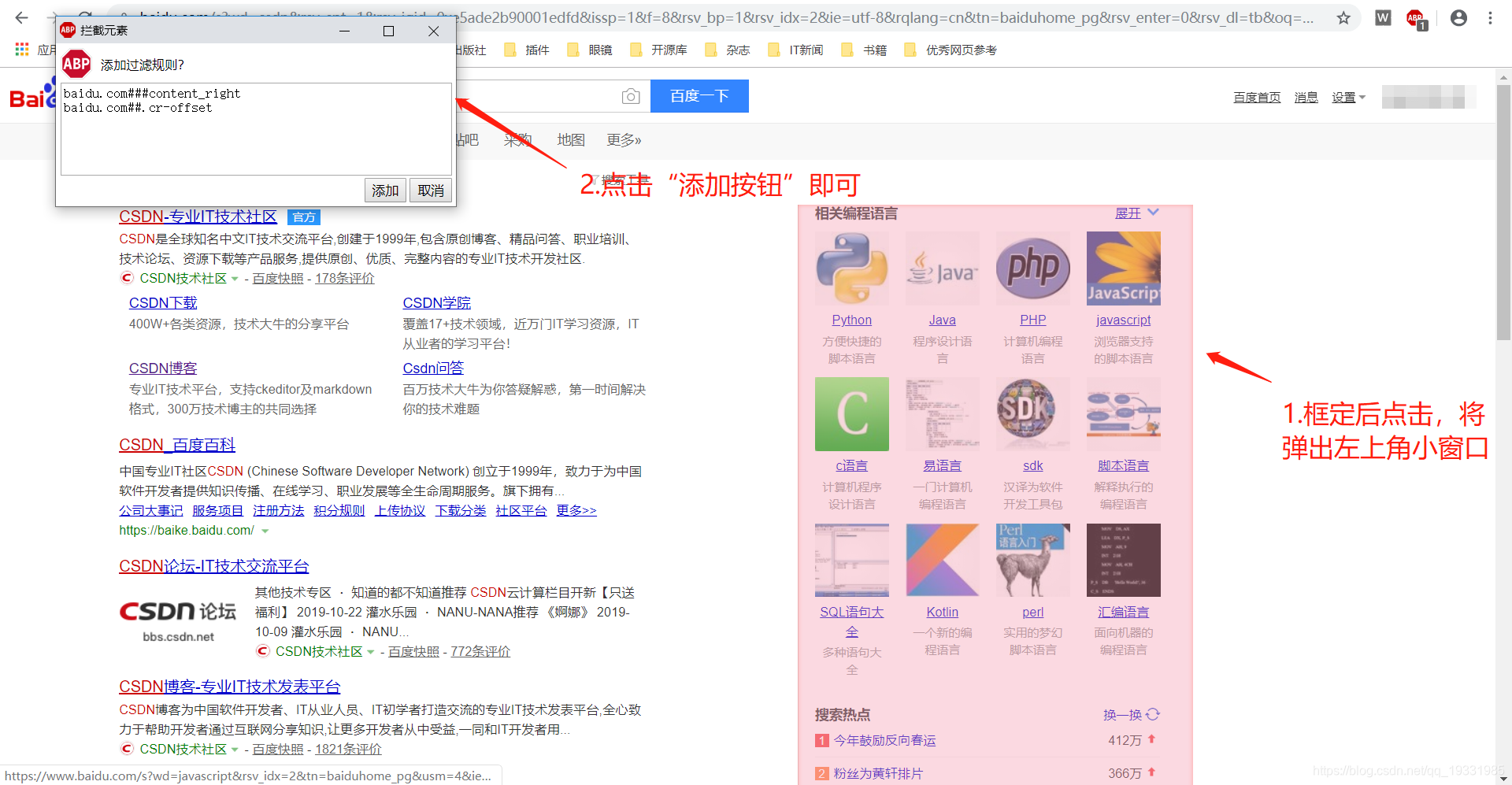The image size is (1512, 785).
Task: Open the CSDN下载 sublink
Action: pos(163,302)
